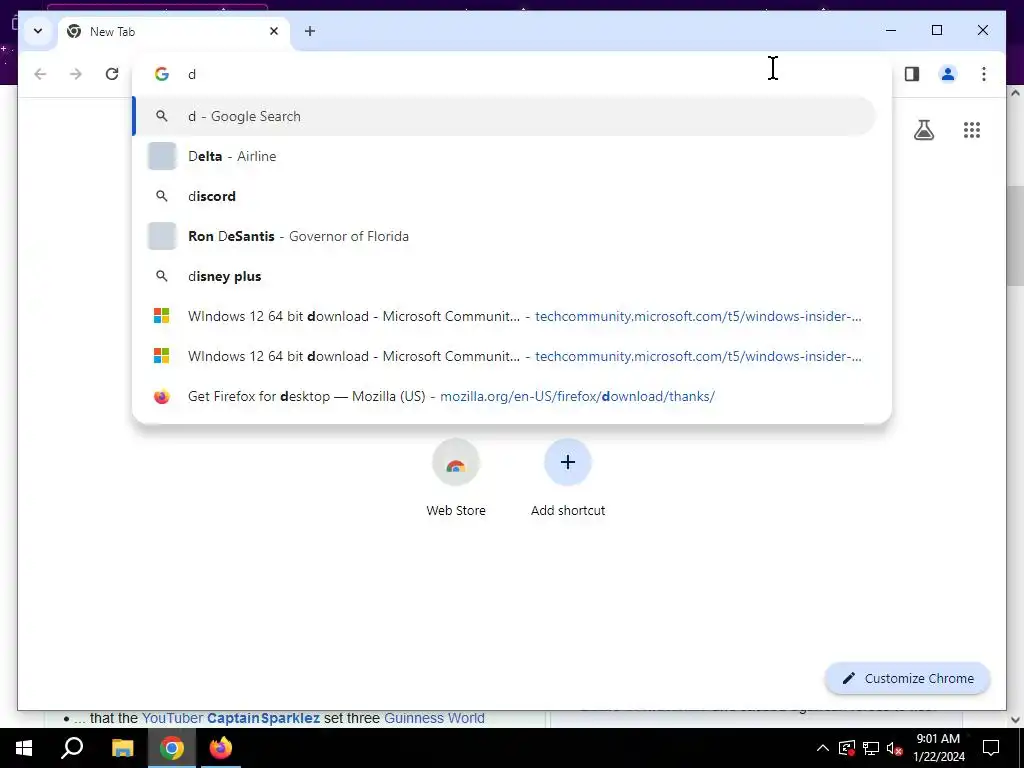The height and width of the screenshot is (768, 1024).
Task: Open the Windows Start menu
Action: click(24, 748)
